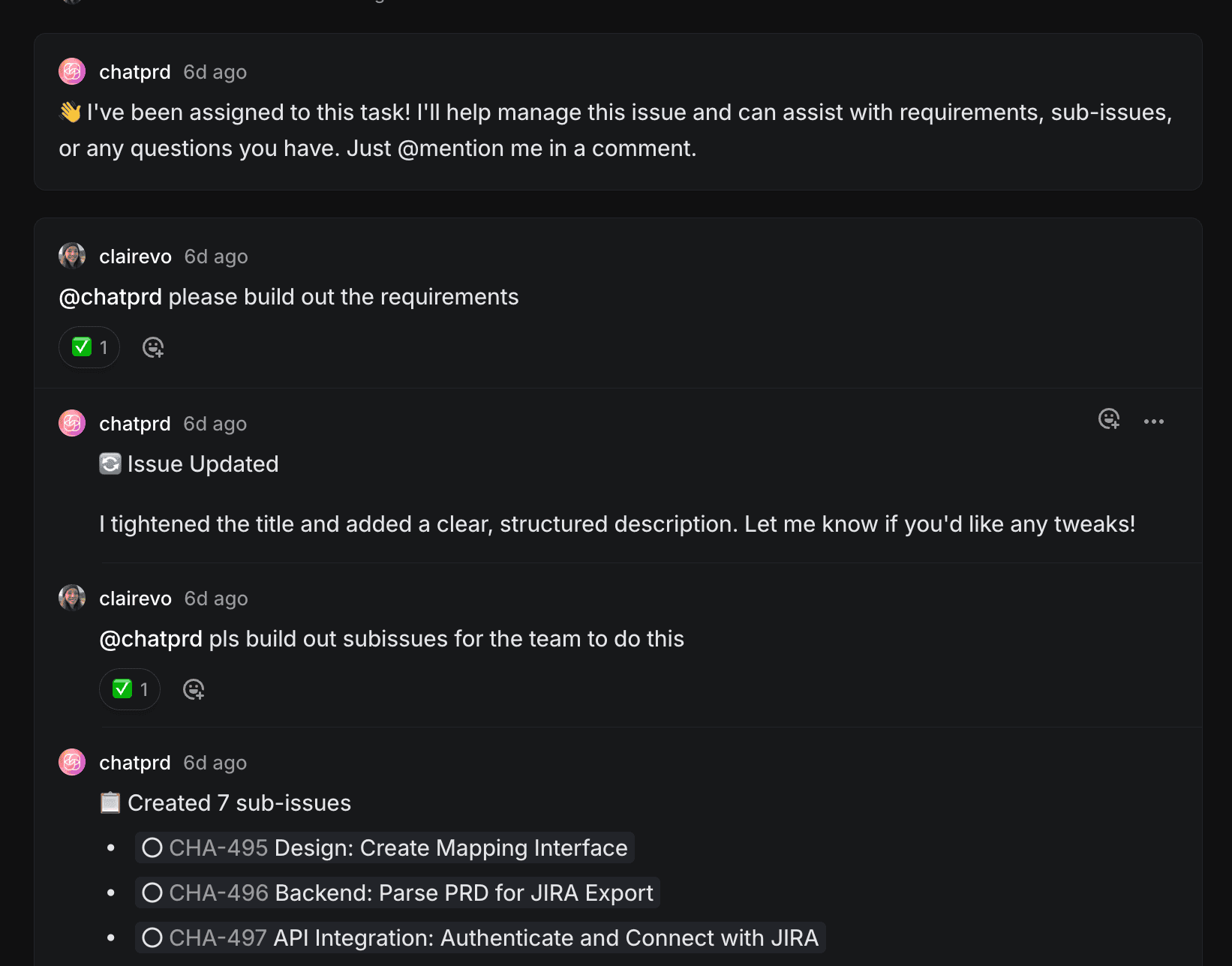1232x966 pixels.
Task: Click the chatprd avatar in first comment
Action: point(72,72)
